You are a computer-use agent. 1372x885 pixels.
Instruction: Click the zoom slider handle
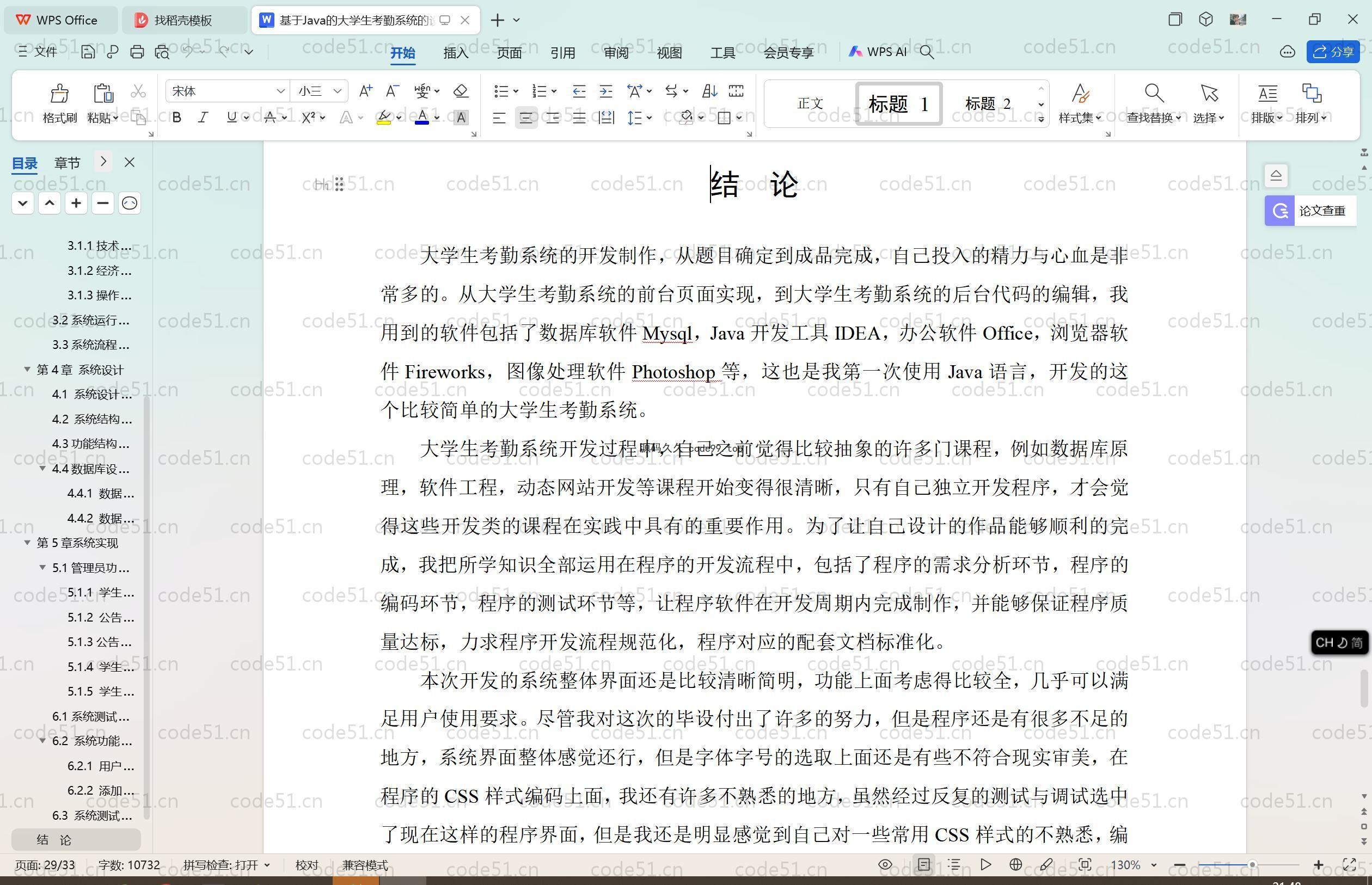1252,864
